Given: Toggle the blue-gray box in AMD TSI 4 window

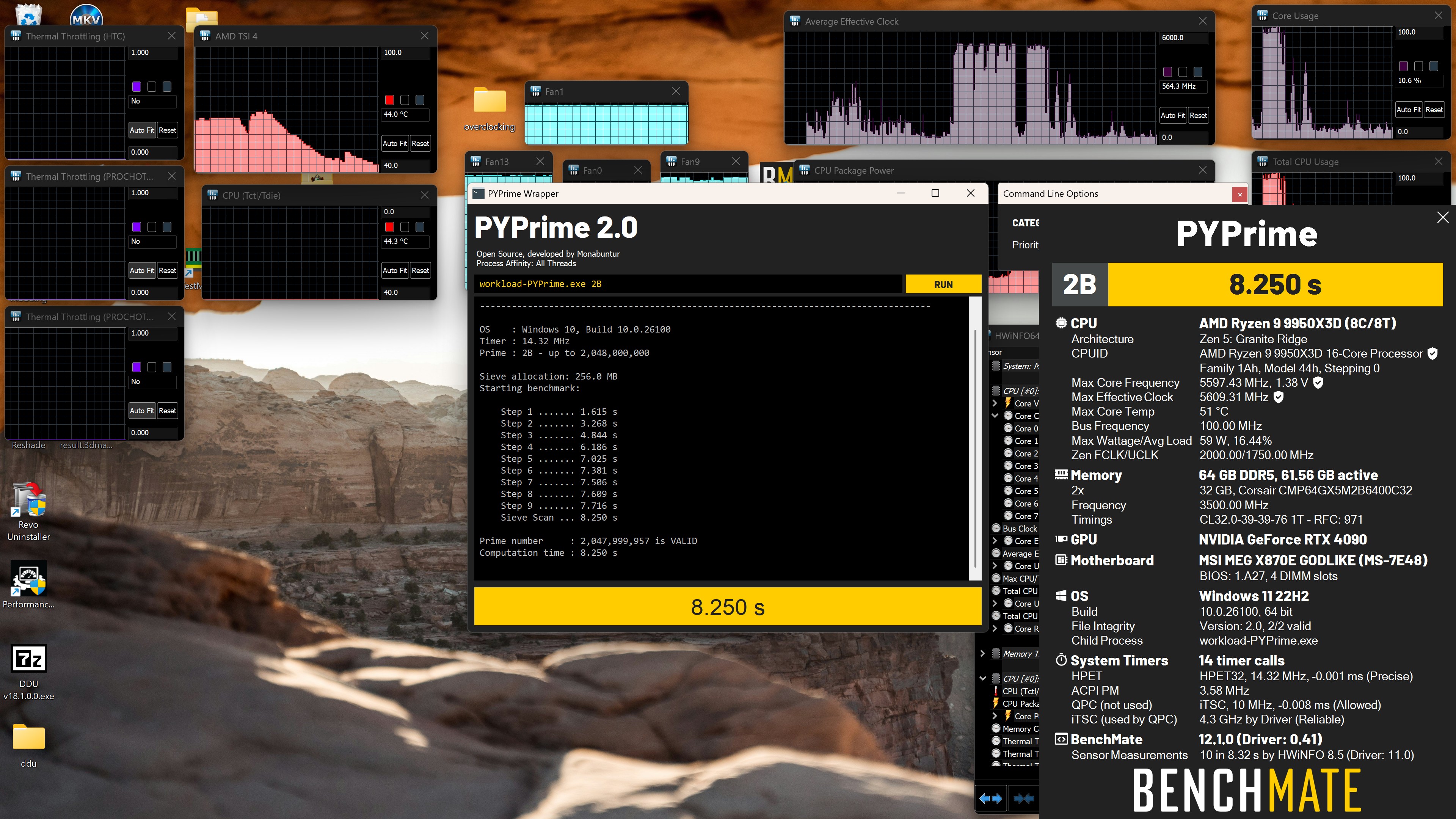Looking at the screenshot, I should coord(420,100).
